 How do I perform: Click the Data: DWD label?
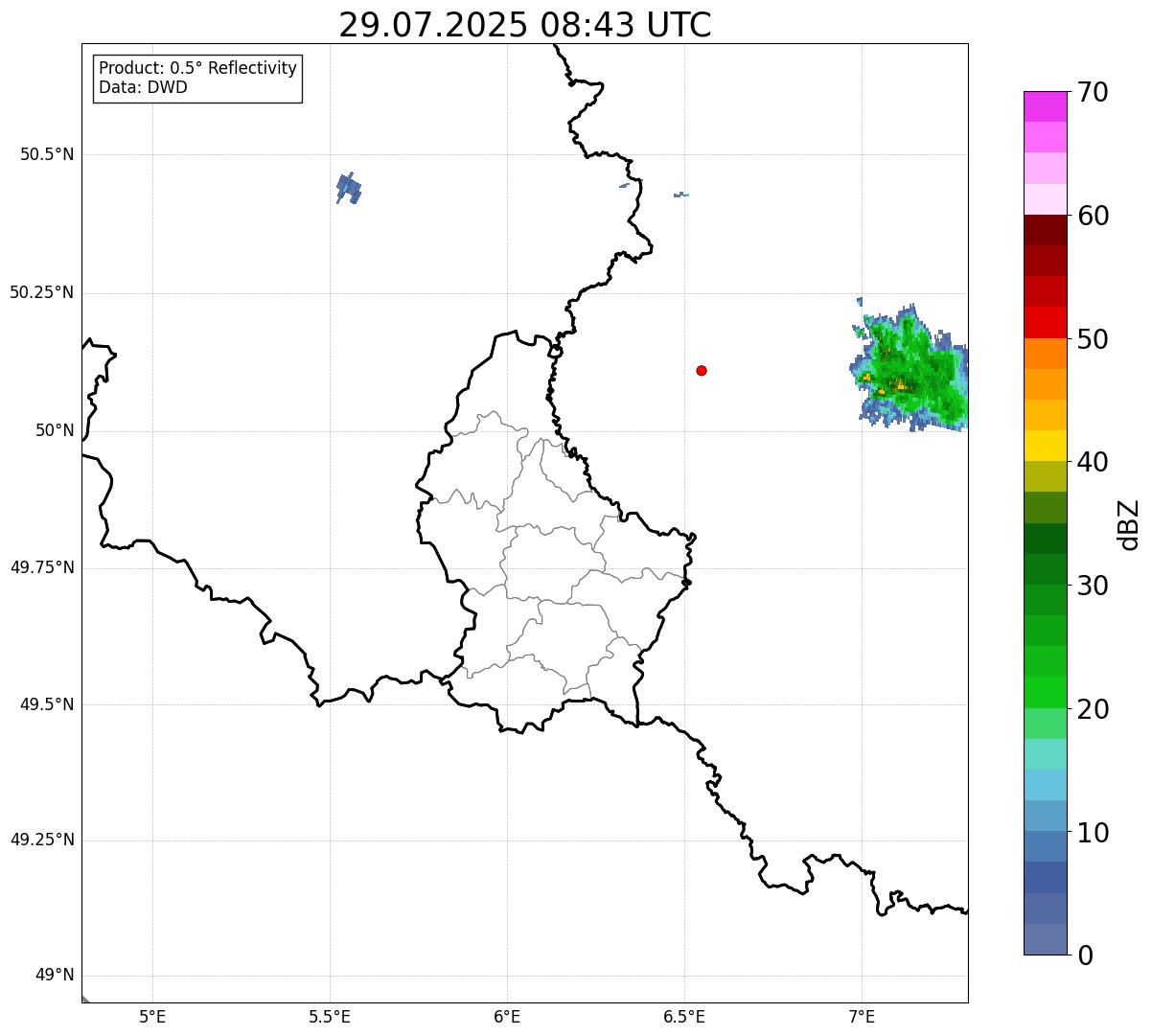[x=144, y=87]
